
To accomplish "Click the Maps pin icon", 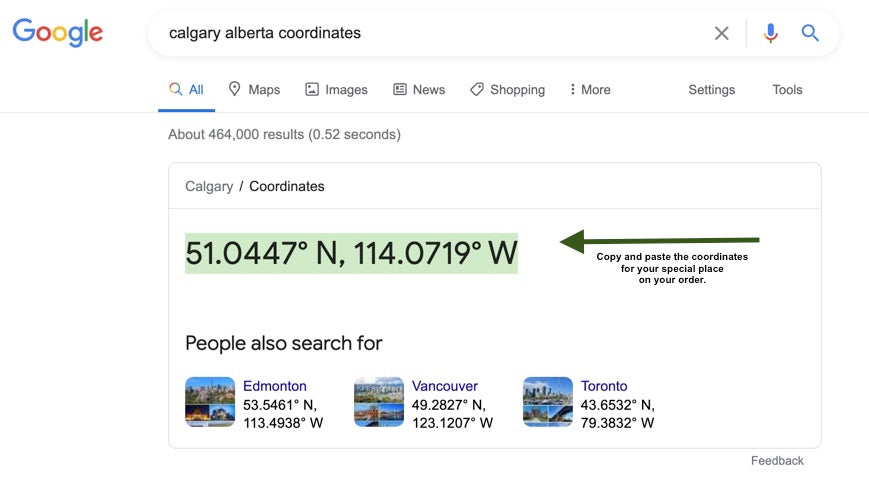I will [x=235, y=89].
